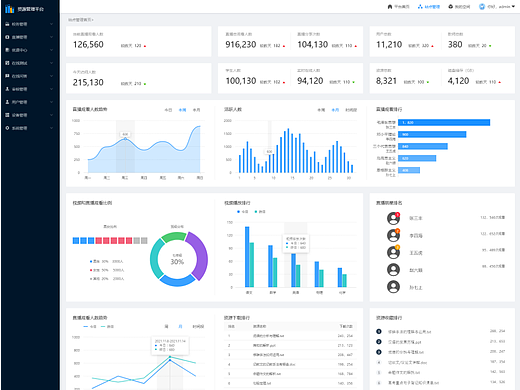This screenshot has height=390, width=520.
Task: Click the rank 1 circle in the favorites list
Action: (x=379, y=331)
